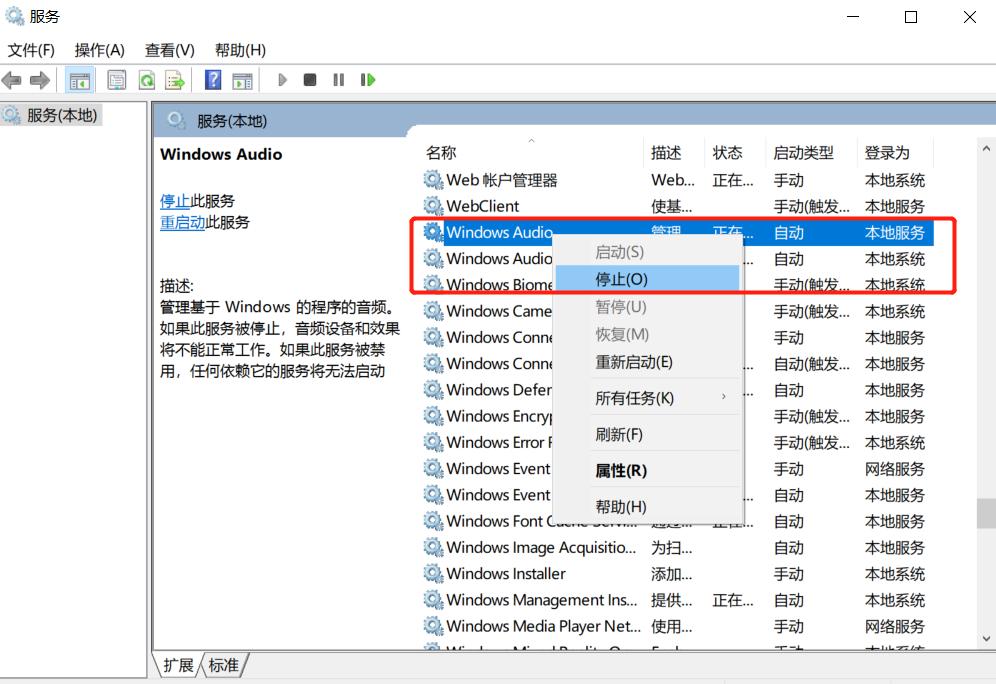Sort by the 登录为 column header
The width and height of the screenshot is (996, 684).
894,152
